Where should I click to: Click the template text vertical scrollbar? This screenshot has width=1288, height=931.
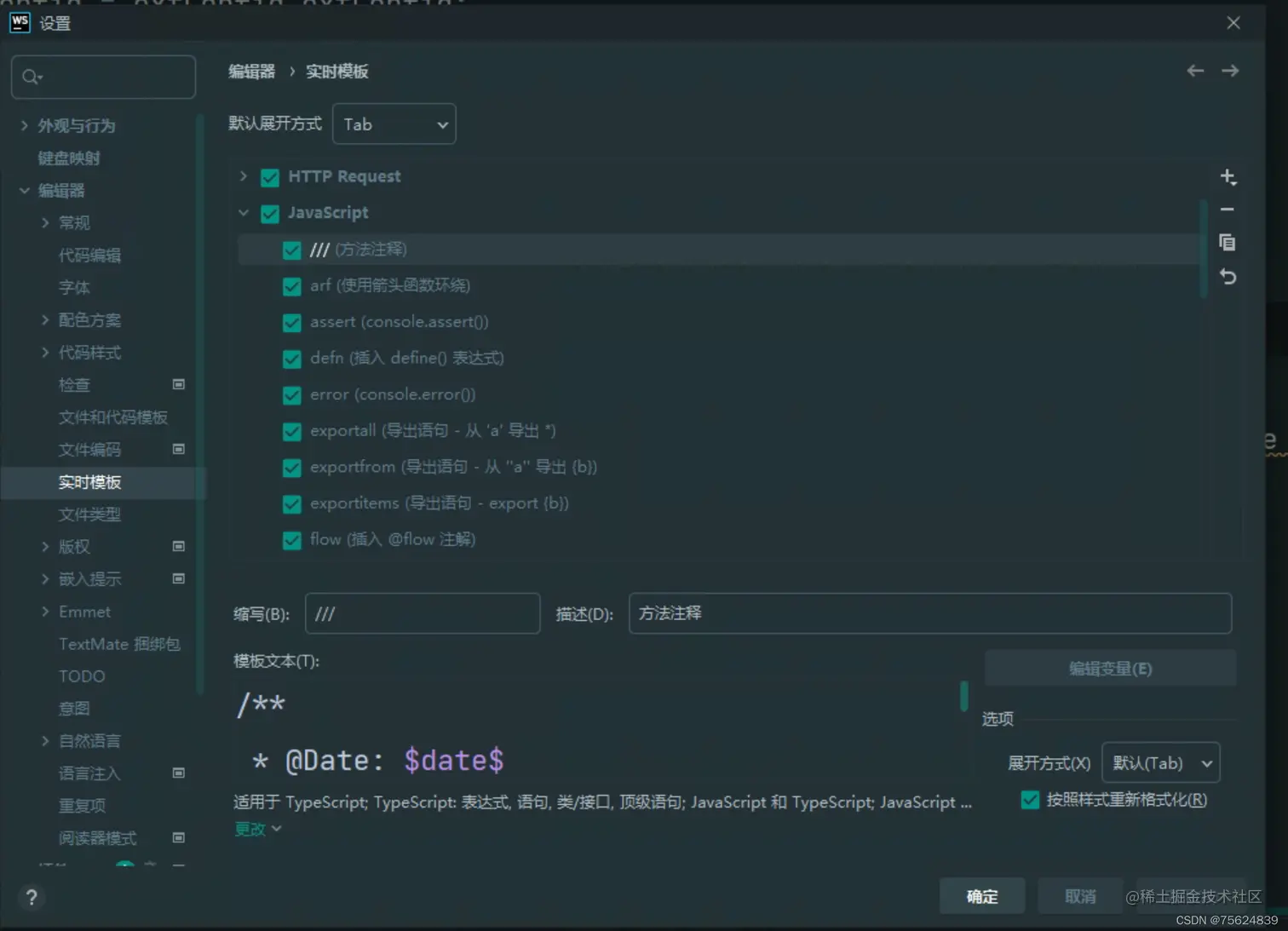pos(963,696)
